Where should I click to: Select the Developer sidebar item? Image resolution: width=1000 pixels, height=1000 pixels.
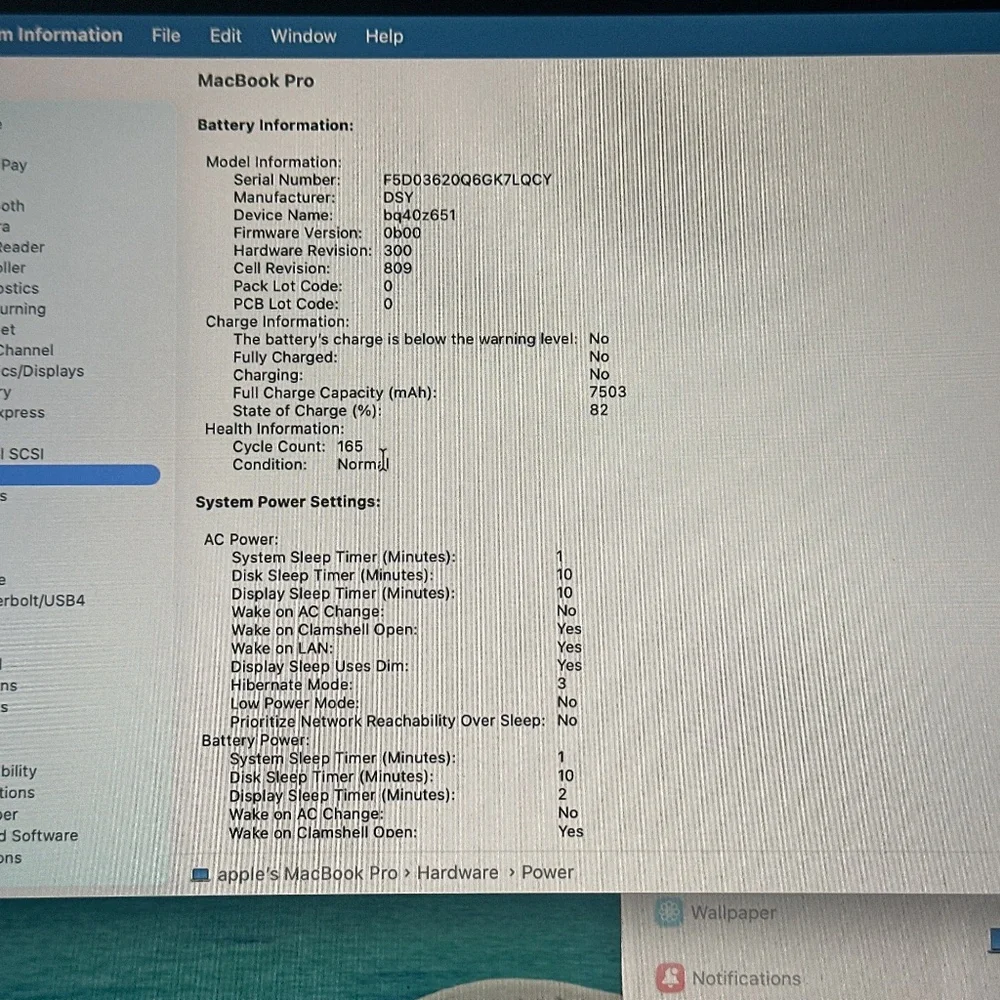point(9,814)
